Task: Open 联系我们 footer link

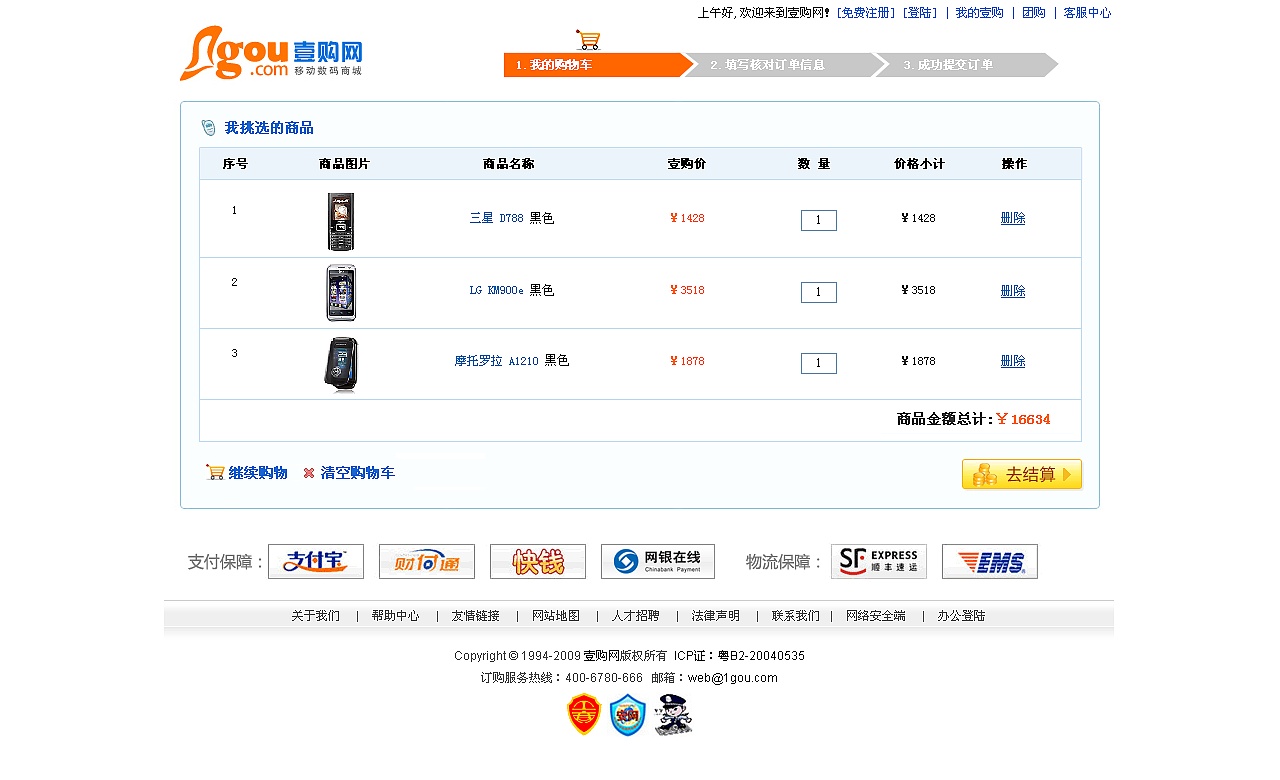Action: coord(796,616)
